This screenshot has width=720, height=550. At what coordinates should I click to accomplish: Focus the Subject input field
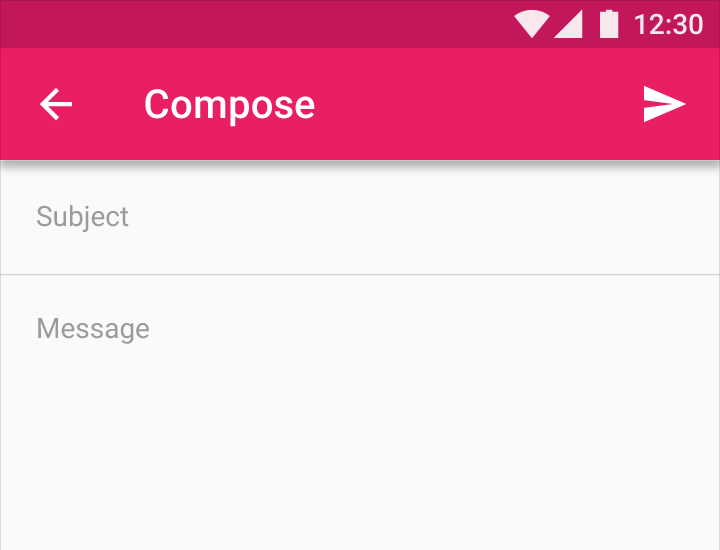(360, 217)
